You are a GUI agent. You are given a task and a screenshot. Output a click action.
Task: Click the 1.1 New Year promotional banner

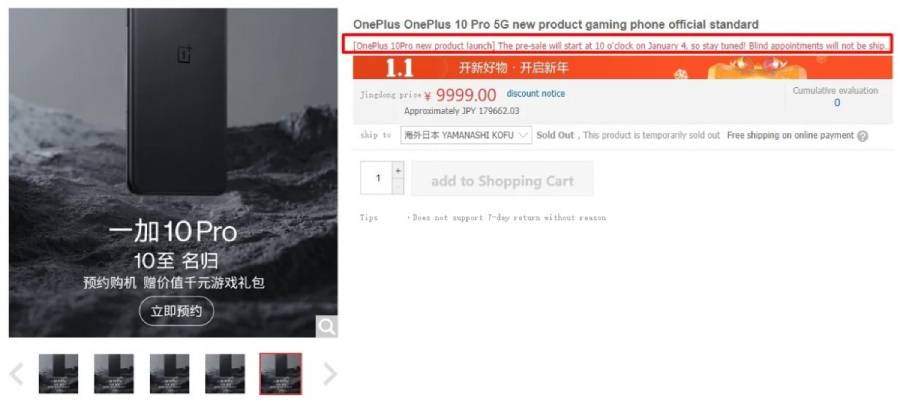(x=623, y=68)
